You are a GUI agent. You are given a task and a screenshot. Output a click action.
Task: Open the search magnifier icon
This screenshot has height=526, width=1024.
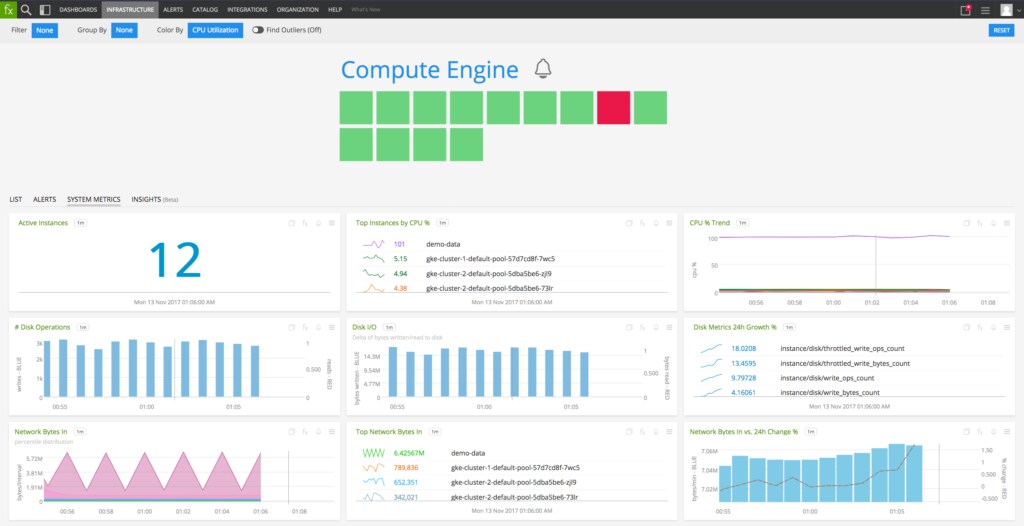click(x=26, y=10)
